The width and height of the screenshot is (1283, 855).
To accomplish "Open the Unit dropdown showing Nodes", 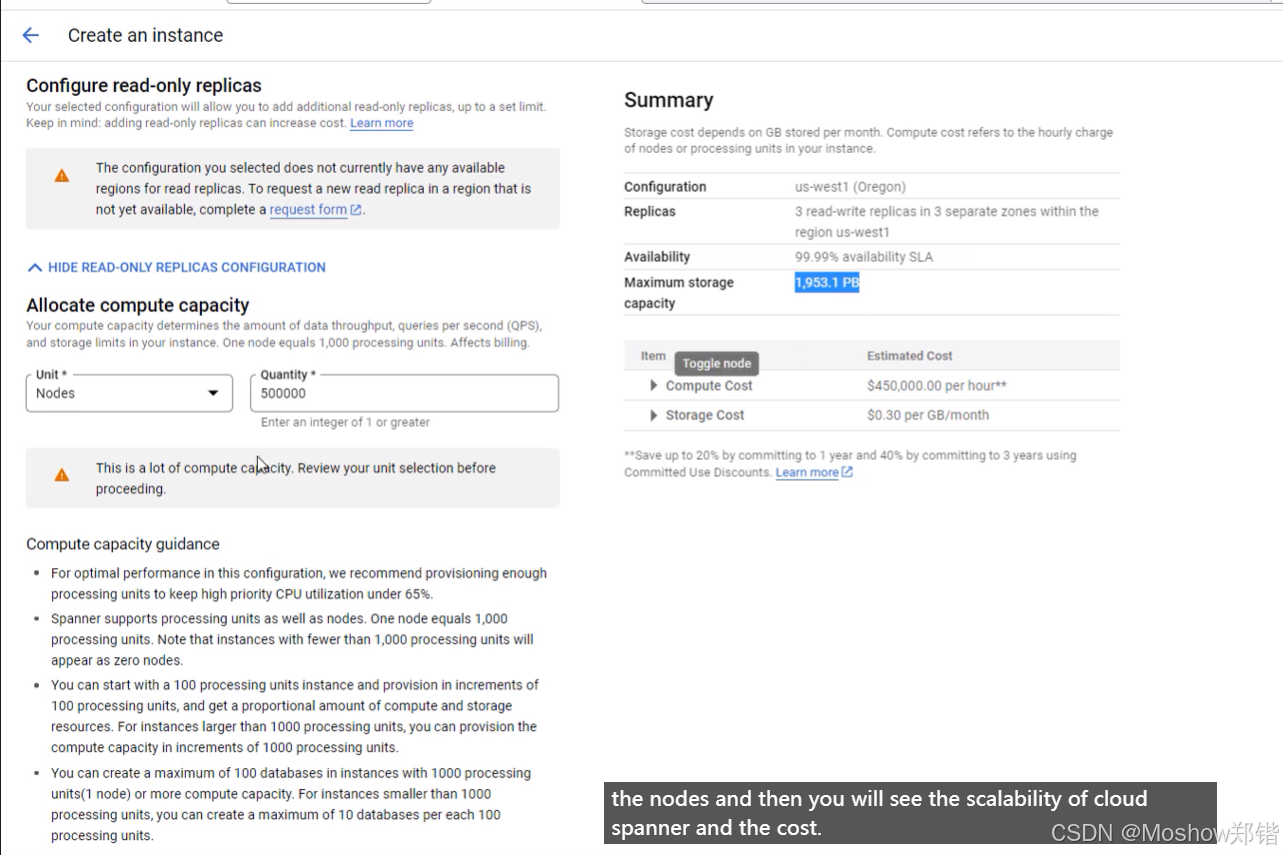I will [x=129, y=393].
